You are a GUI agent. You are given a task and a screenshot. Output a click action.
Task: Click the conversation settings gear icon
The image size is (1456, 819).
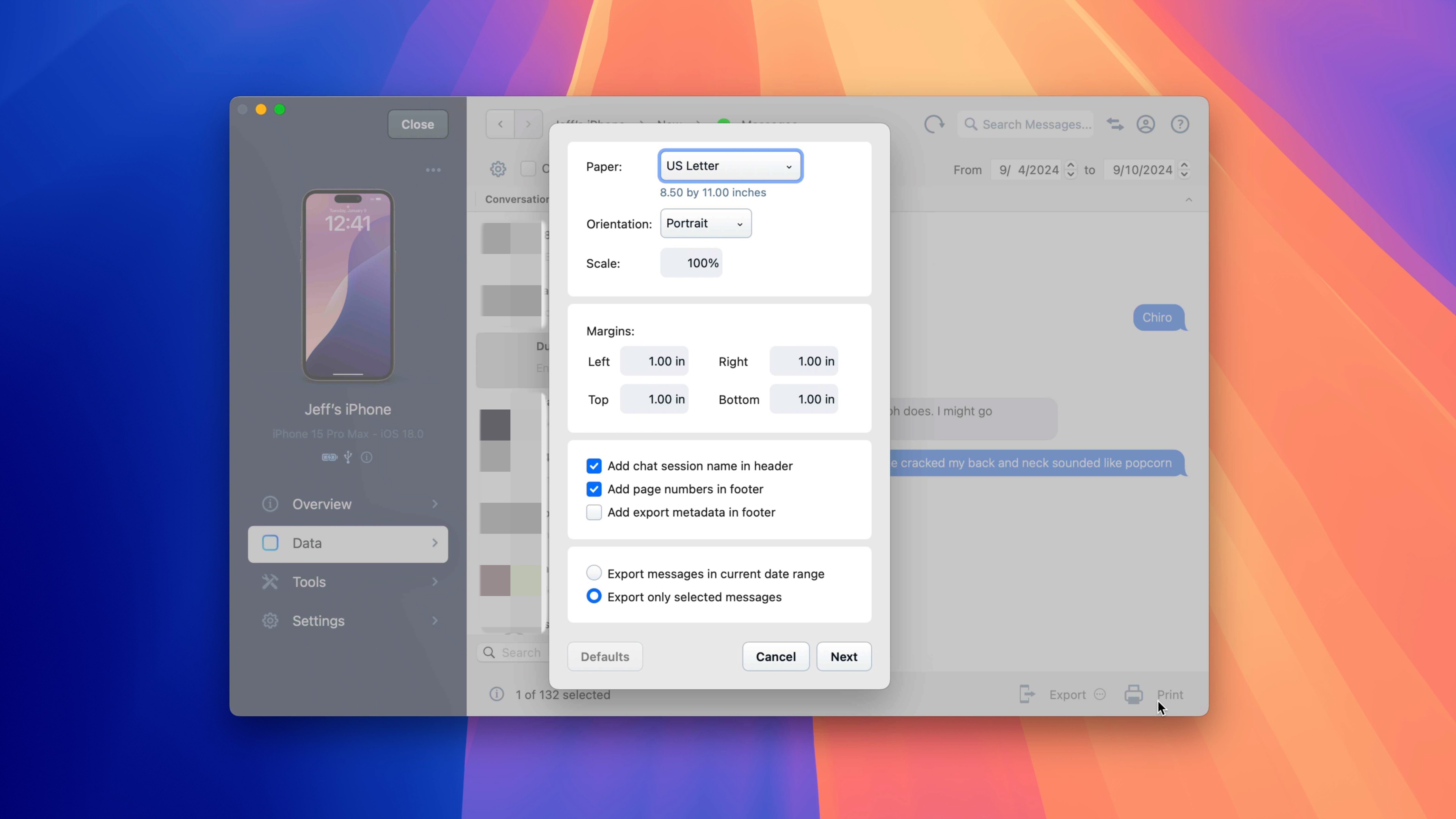tap(498, 169)
